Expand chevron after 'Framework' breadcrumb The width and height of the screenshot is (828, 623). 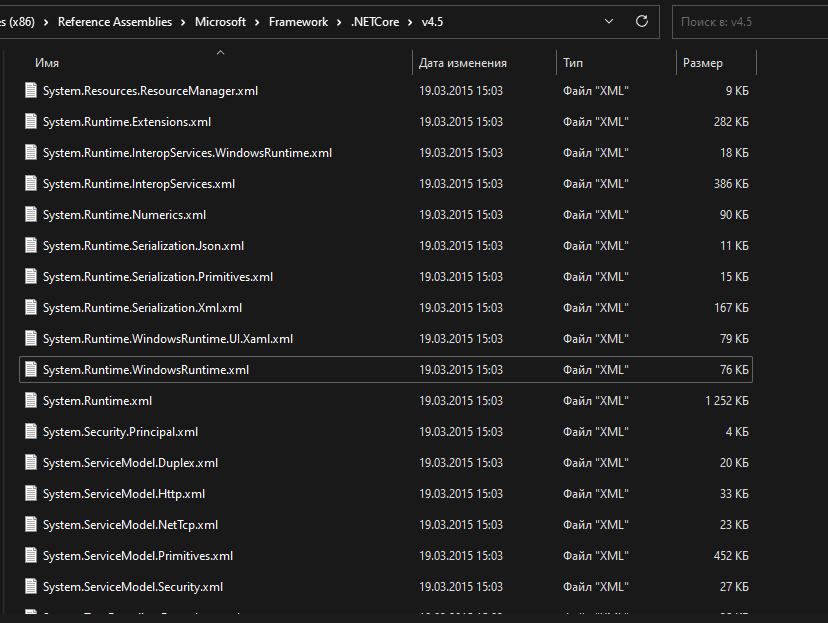pyautogui.click(x=339, y=22)
